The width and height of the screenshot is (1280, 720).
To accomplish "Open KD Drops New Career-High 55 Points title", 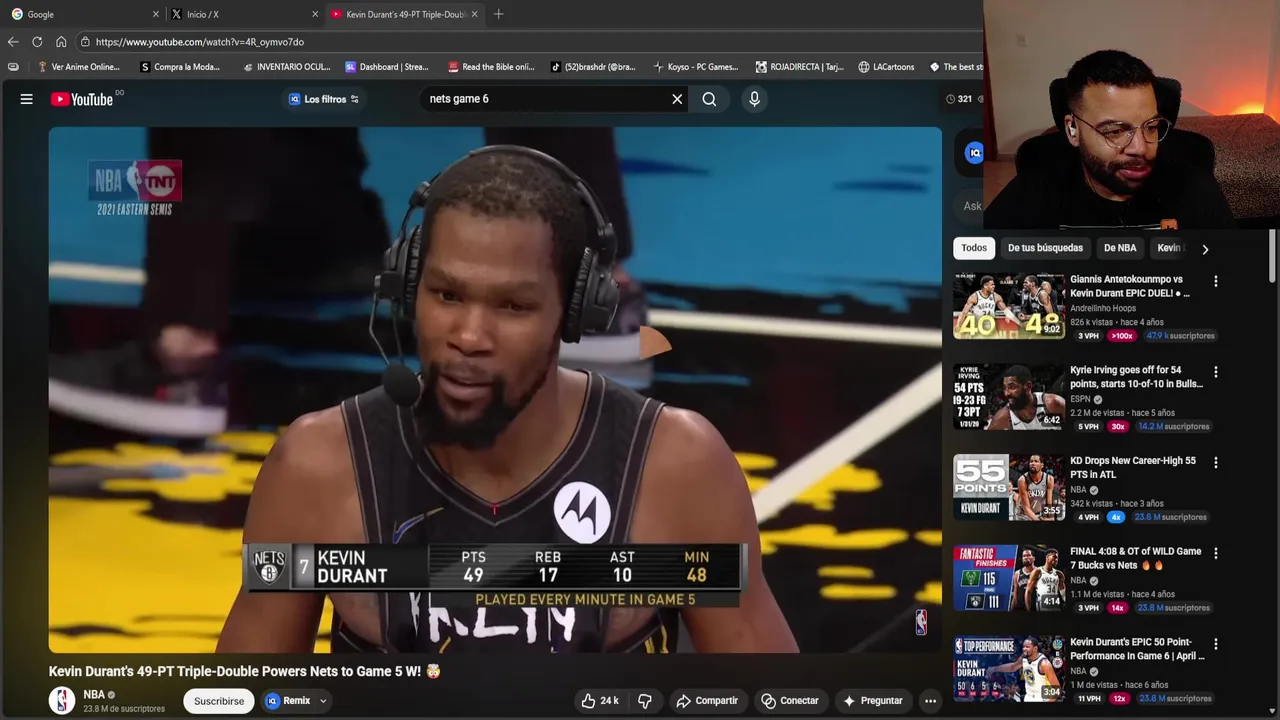I will tap(1132, 468).
